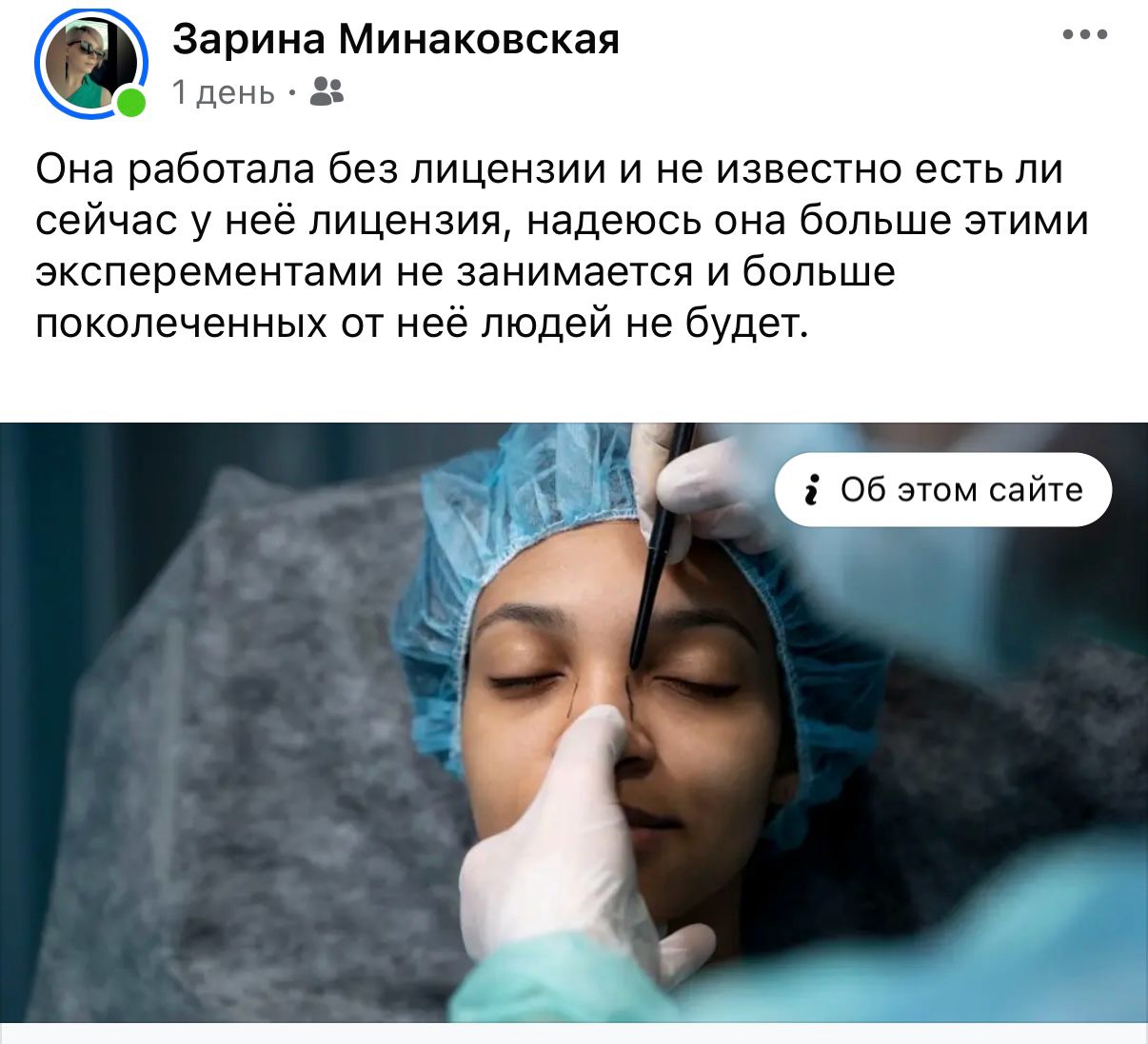Click the black marker pen in the photo

coord(660,542)
